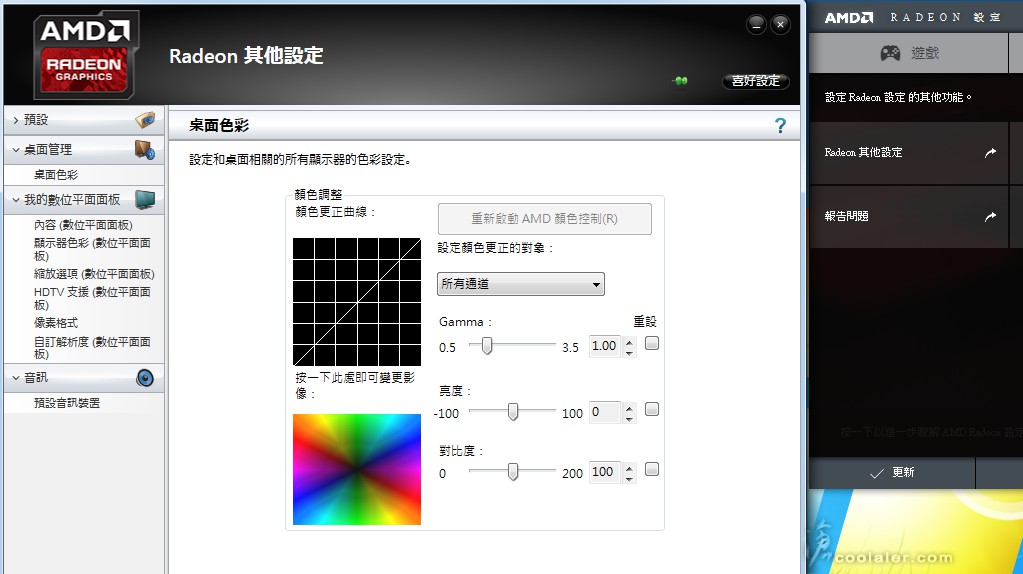Click the rainbow color preview image
This screenshot has height=574, width=1023.
(357, 469)
